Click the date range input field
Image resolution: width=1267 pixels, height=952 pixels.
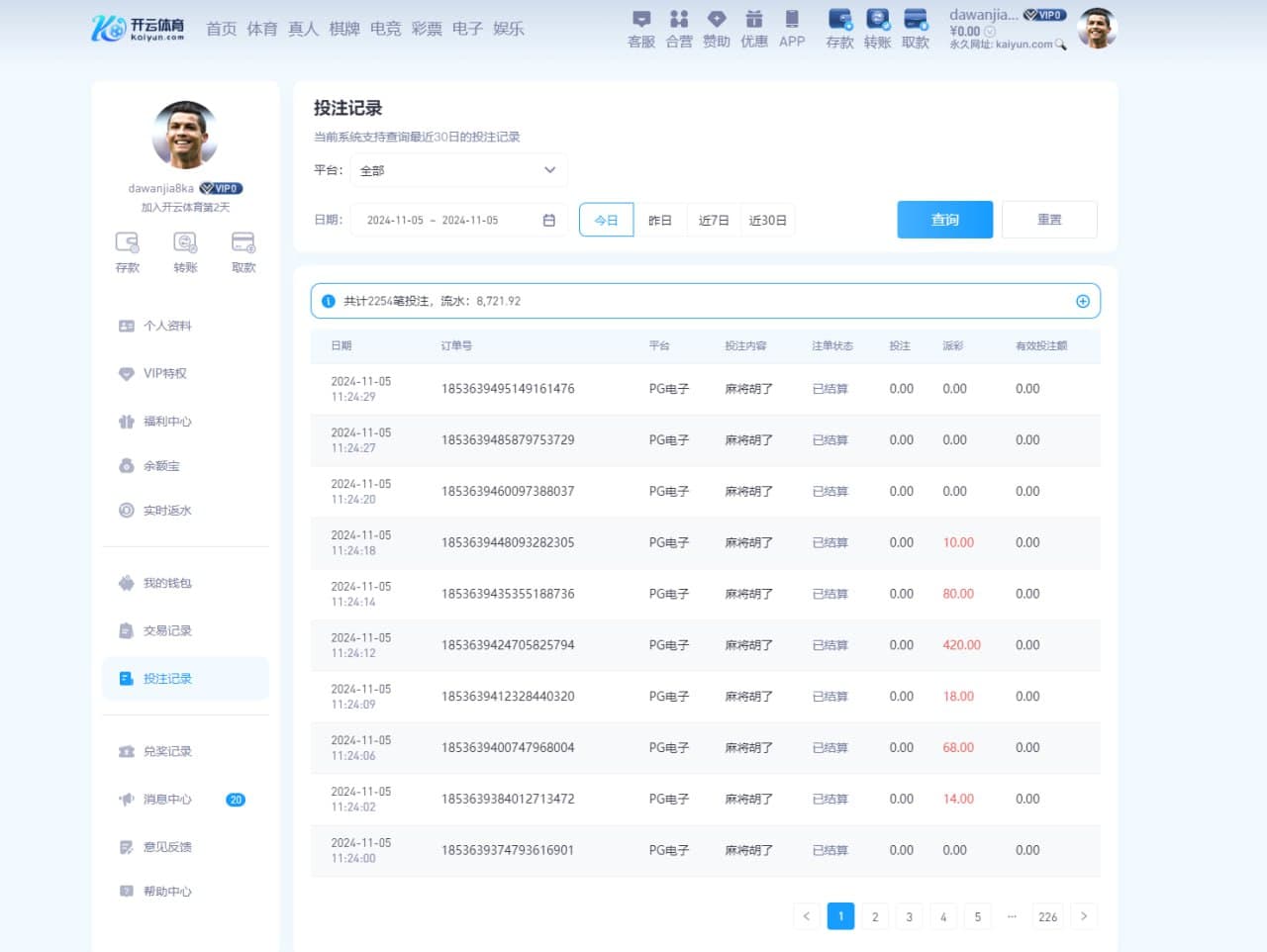pos(445,221)
